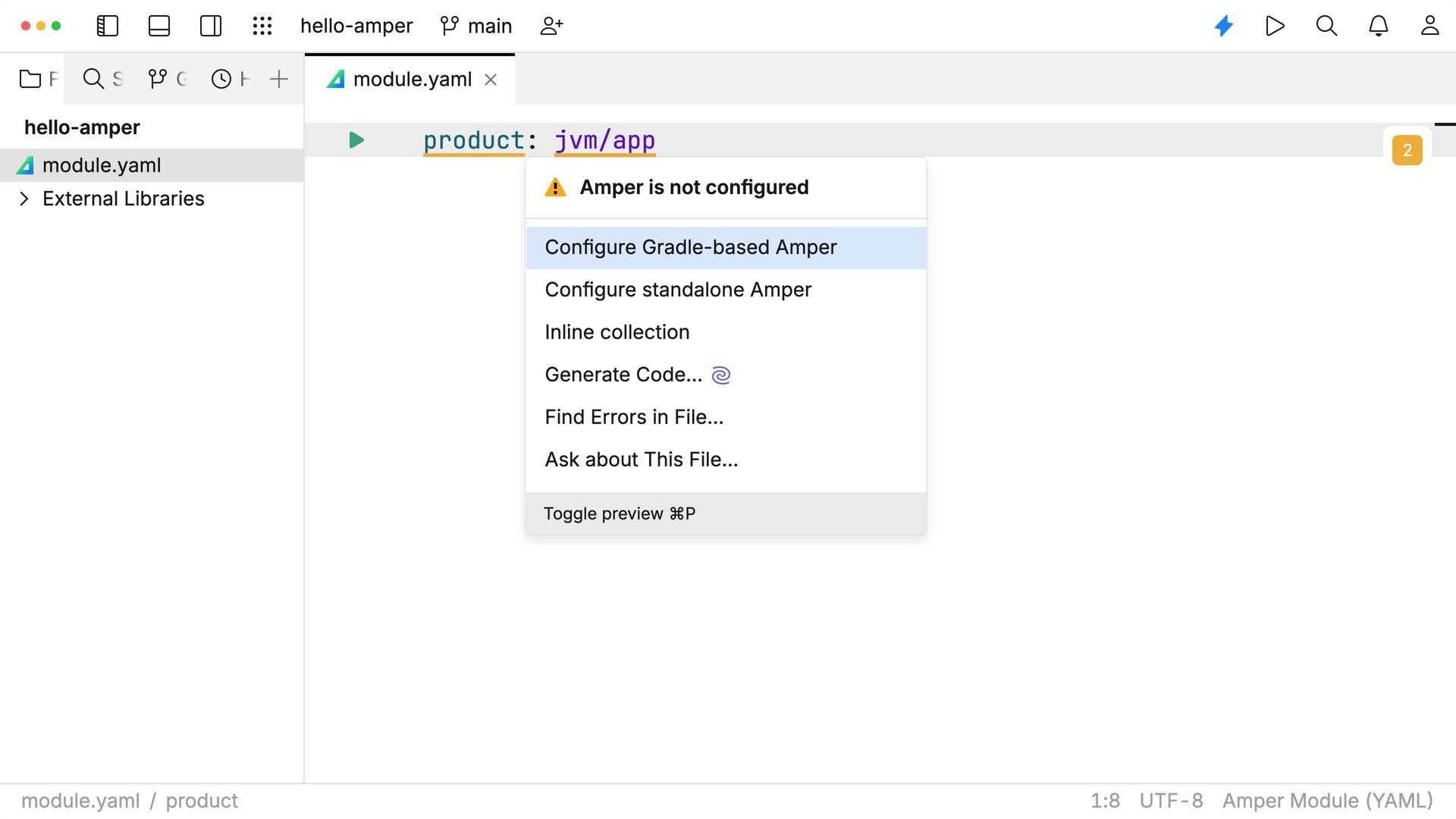Click the Run play icon in toolbar

1276,26
